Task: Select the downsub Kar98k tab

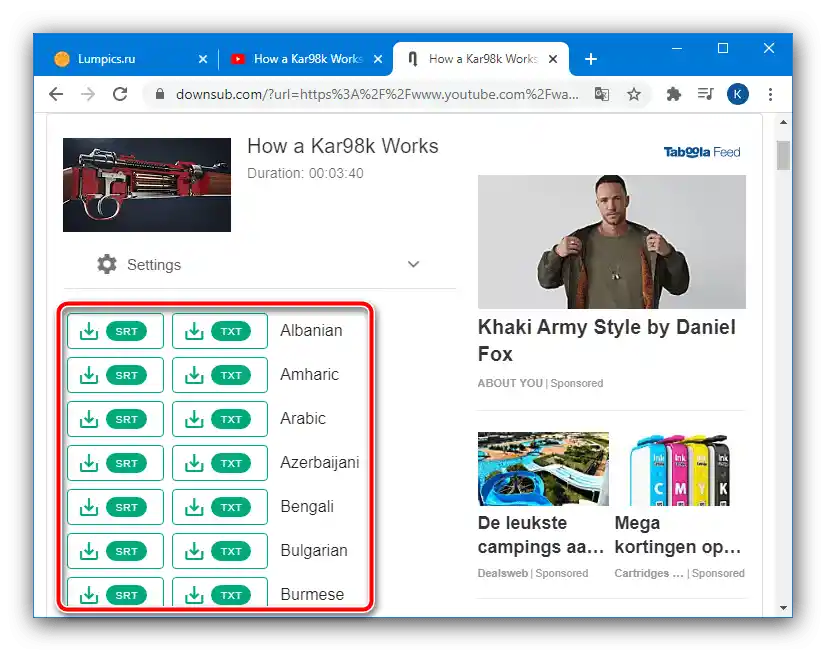Action: coord(480,59)
